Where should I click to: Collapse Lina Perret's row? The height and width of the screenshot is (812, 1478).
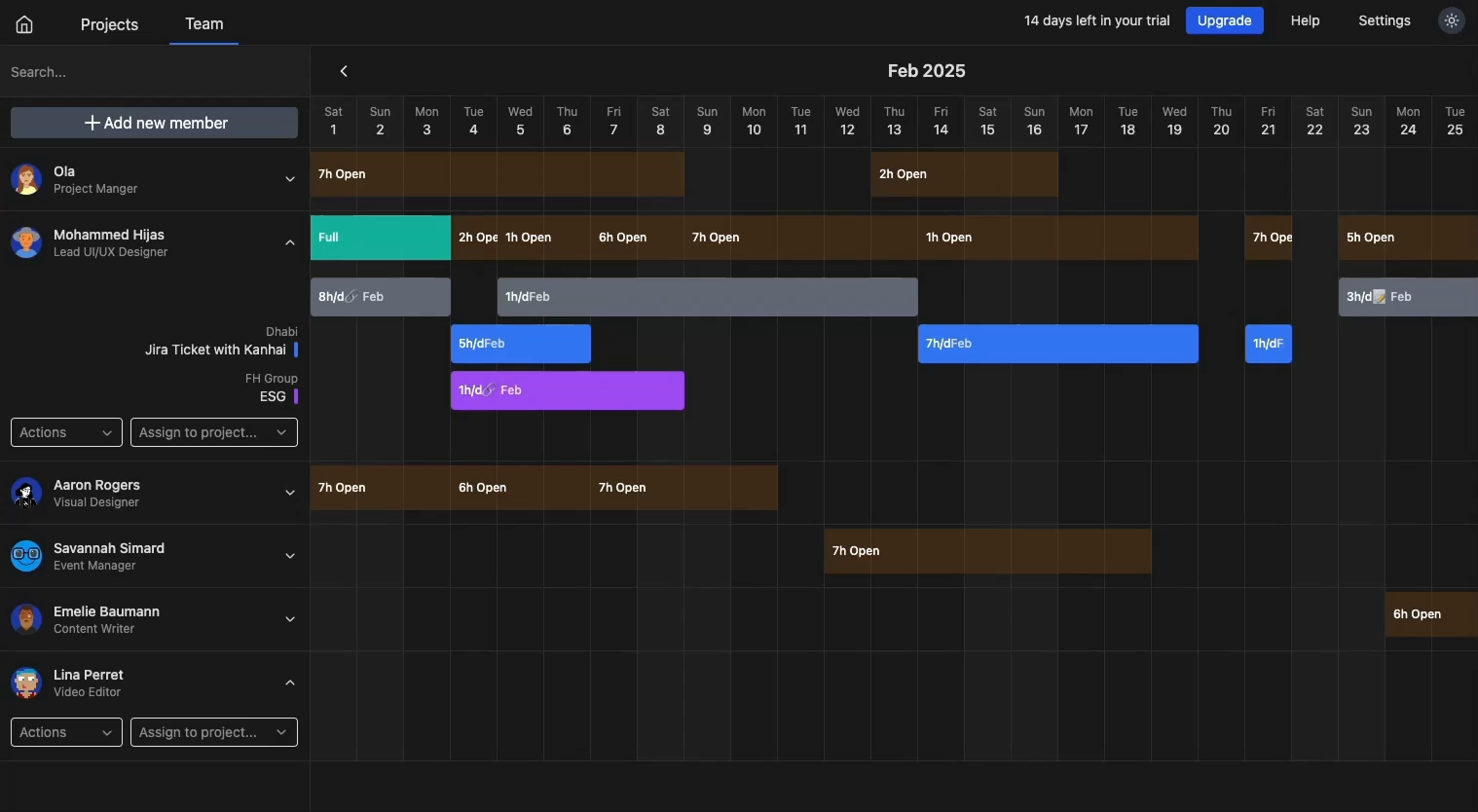coord(290,683)
